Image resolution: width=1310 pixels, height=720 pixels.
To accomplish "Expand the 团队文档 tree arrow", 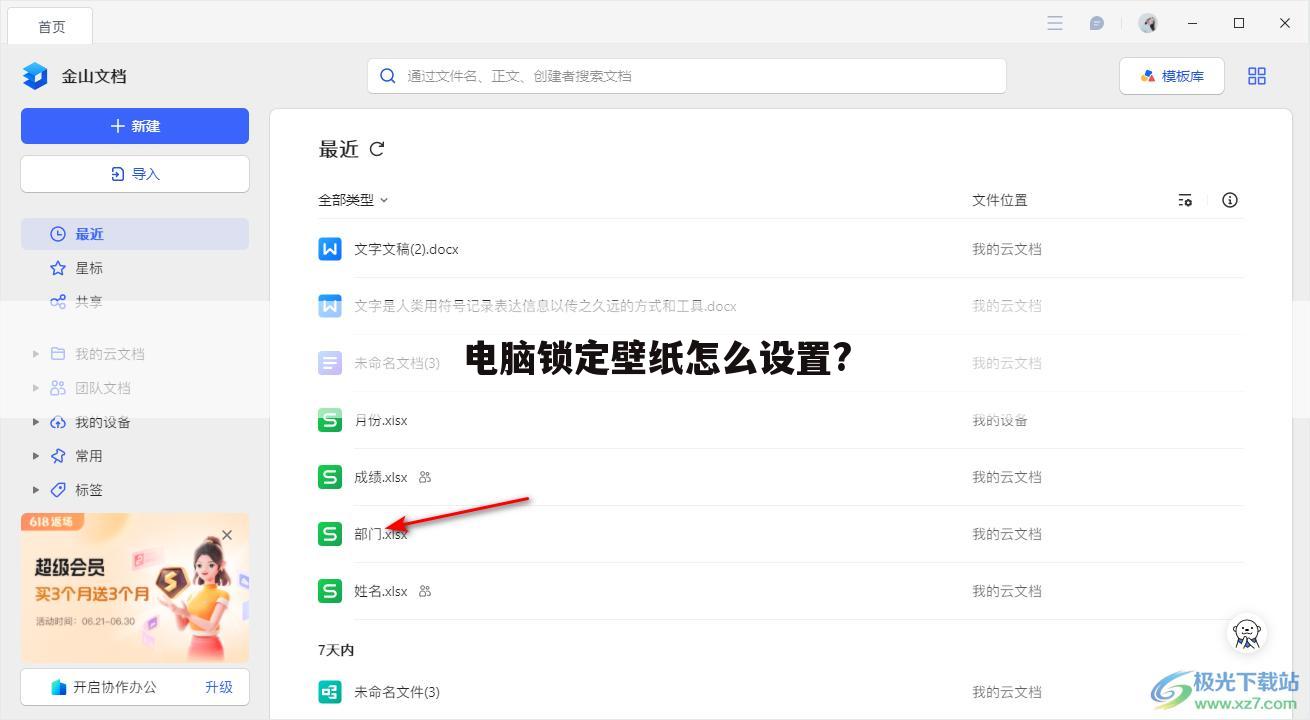I will (36, 388).
